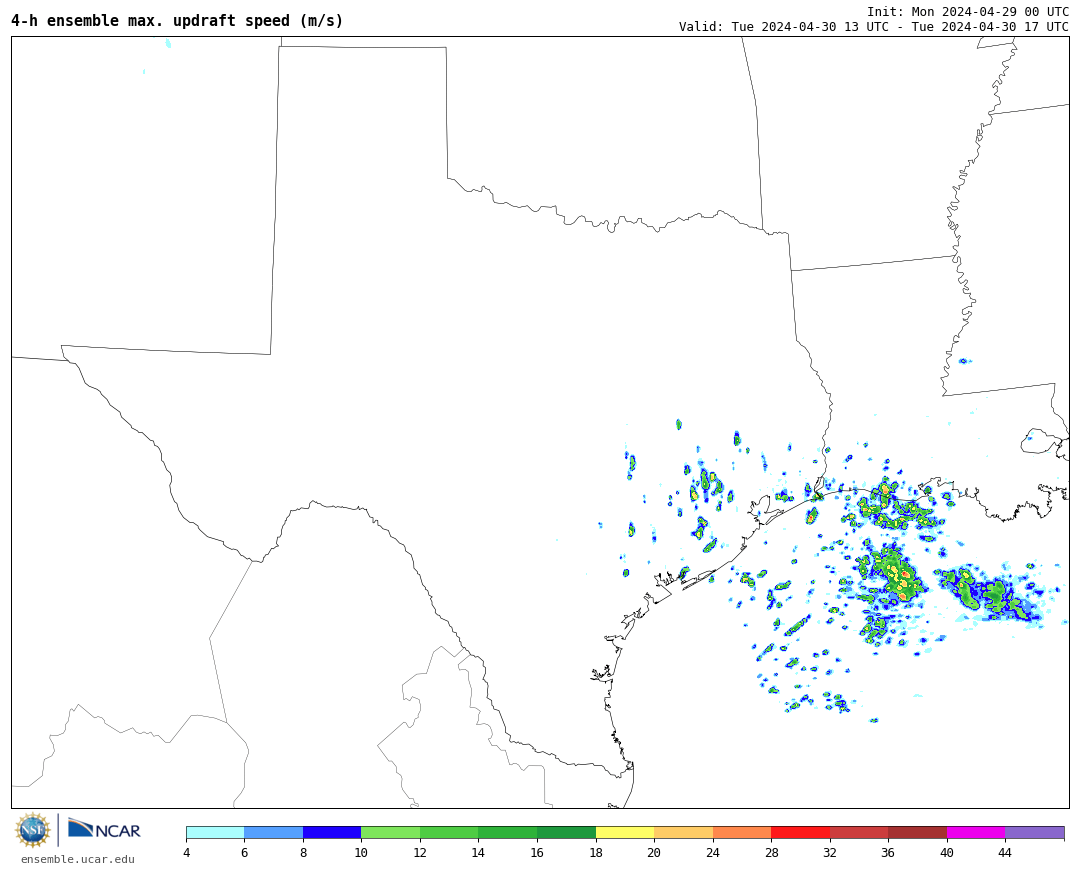
Task: Click the Init time text 'Mon 2024-04-29 00 UTC'
Action: point(990,12)
